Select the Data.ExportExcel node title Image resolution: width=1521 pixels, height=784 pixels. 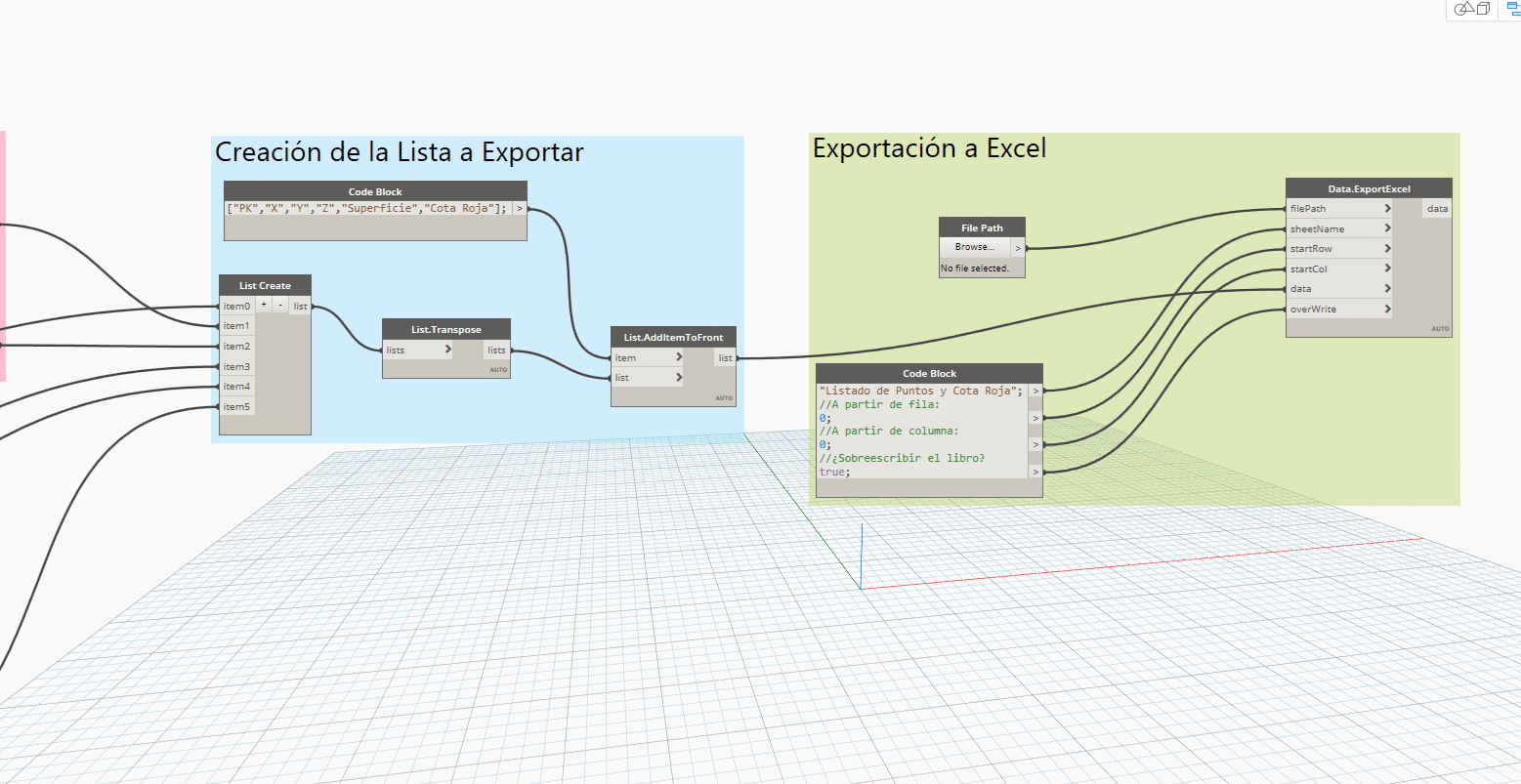pyautogui.click(x=1369, y=188)
